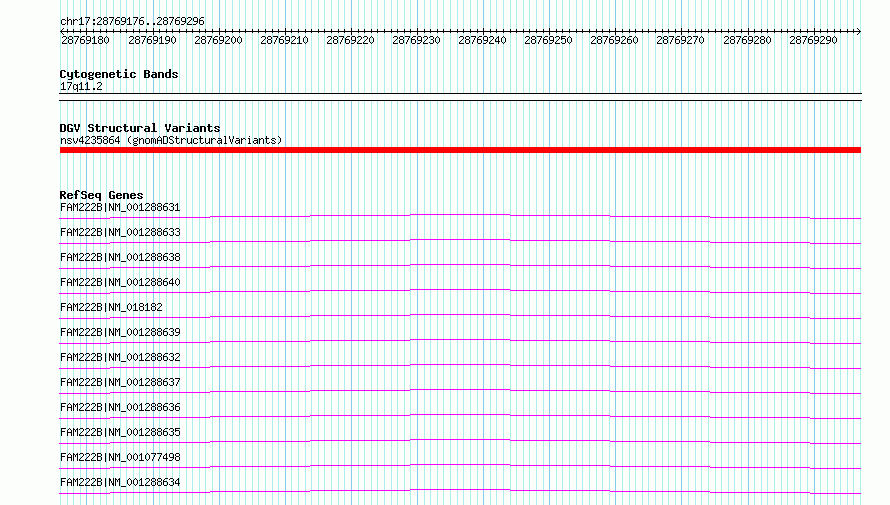The height and width of the screenshot is (505, 890).
Task: Select transcript FAM222B|NM_001288633
Action: tap(120, 232)
